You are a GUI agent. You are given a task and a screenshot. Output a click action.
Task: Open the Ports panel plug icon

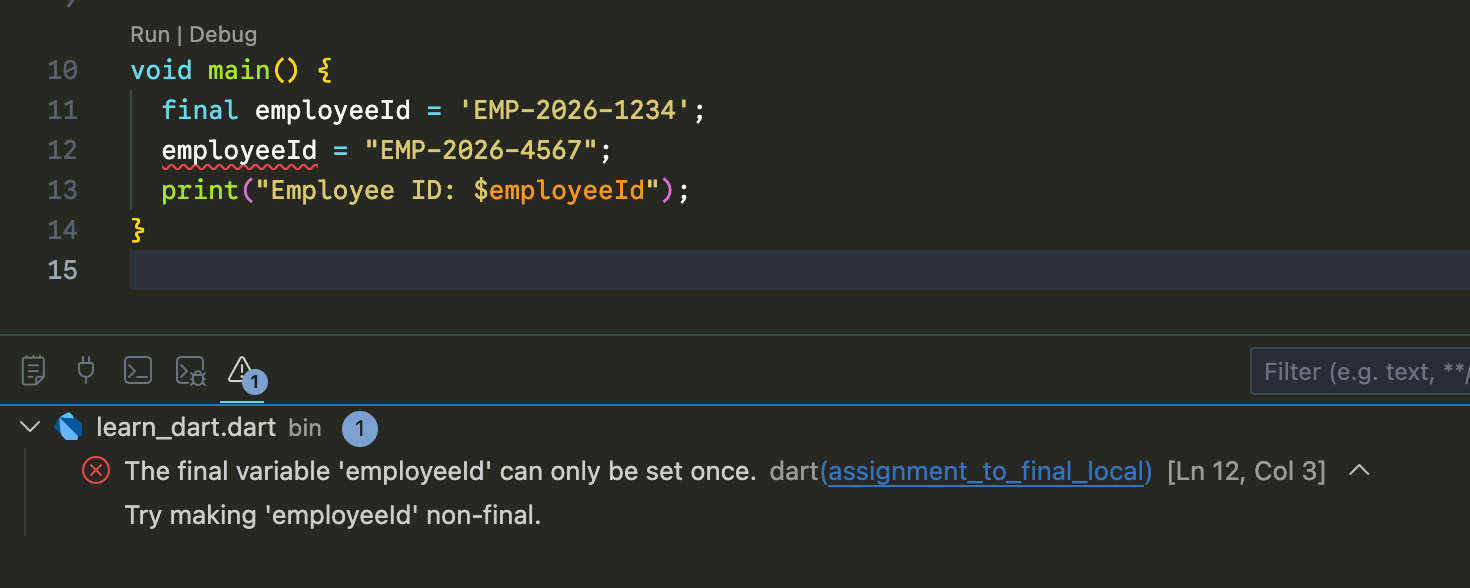tap(86, 371)
